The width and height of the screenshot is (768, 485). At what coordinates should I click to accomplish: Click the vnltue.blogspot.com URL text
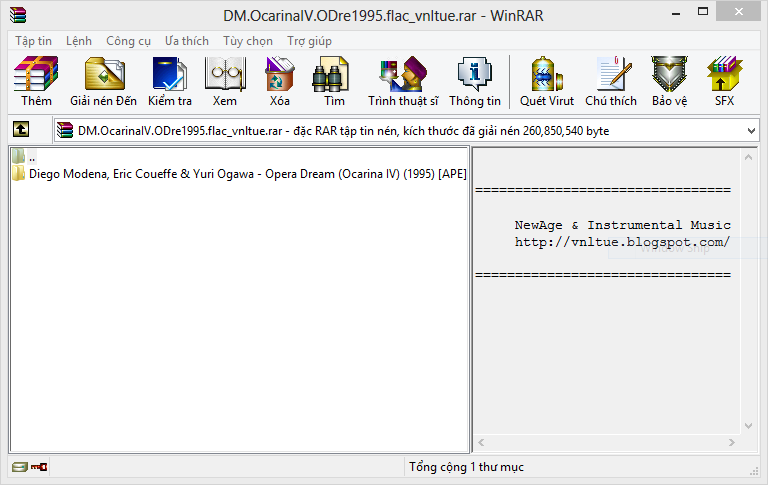pyautogui.click(x=622, y=242)
